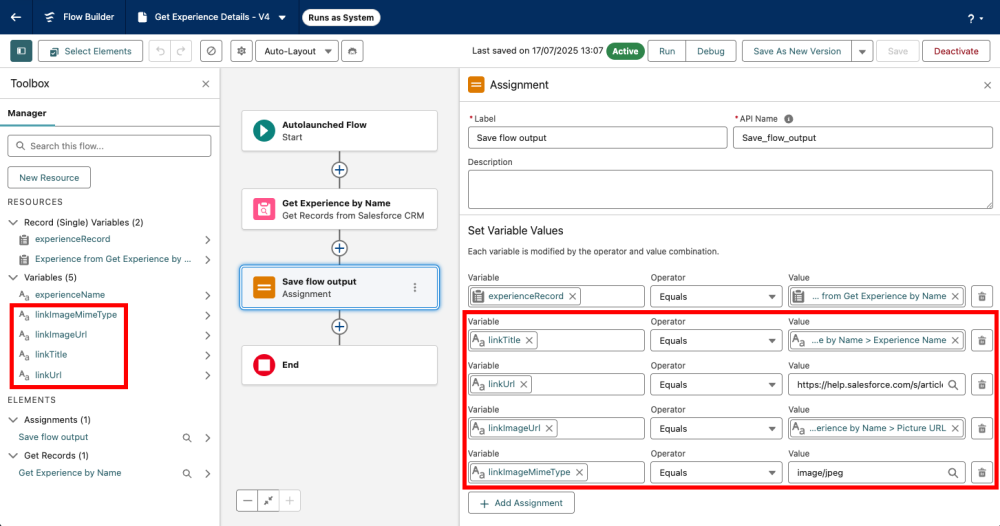
Task: Click the three-dot menu on Save flow output
Action: tap(415, 287)
